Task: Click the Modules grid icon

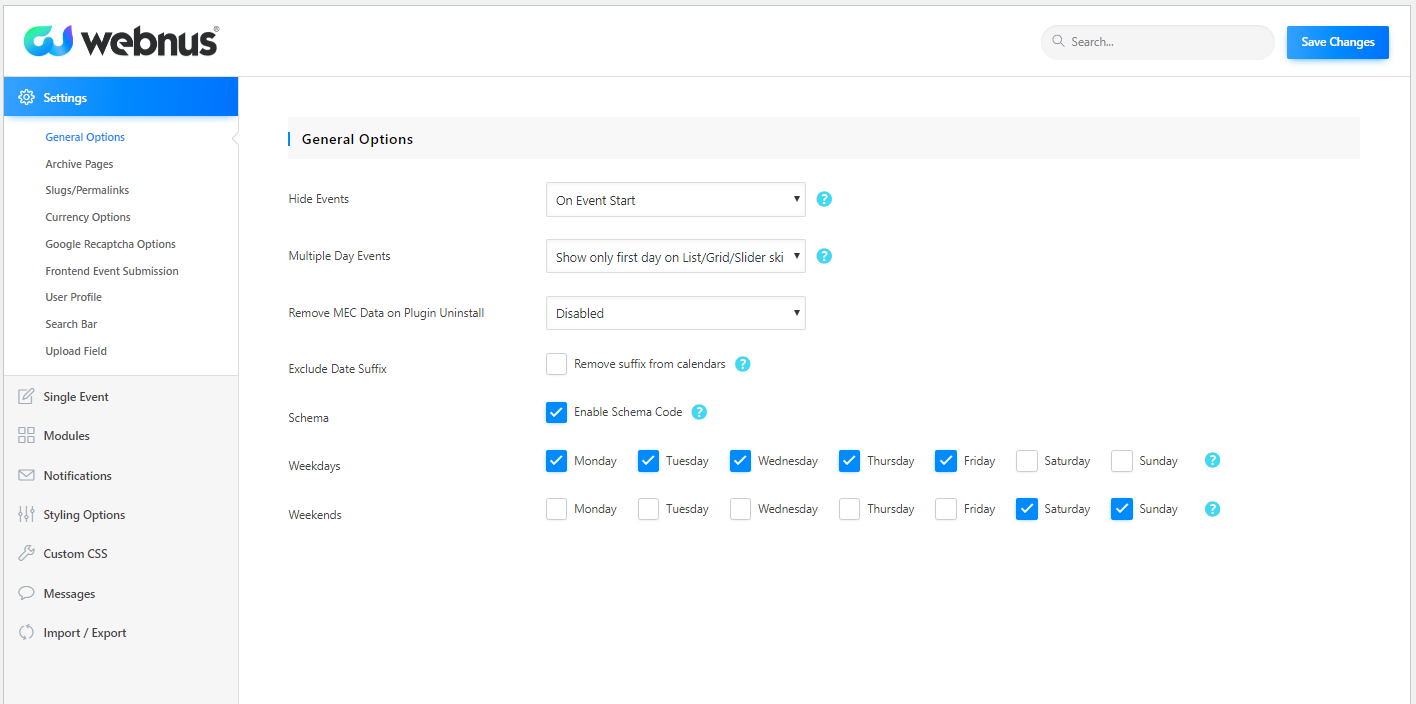Action: [x=27, y=436]
